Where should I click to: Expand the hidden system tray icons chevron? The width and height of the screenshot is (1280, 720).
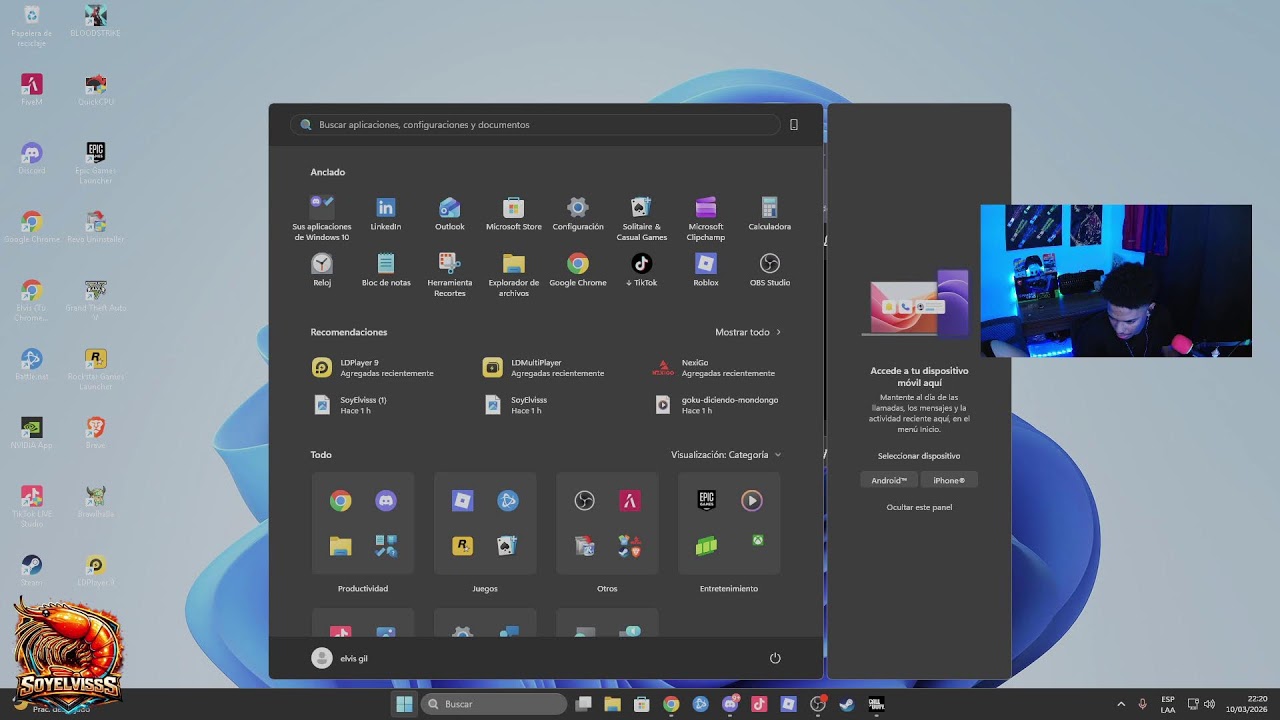(x=1121, y=704)
